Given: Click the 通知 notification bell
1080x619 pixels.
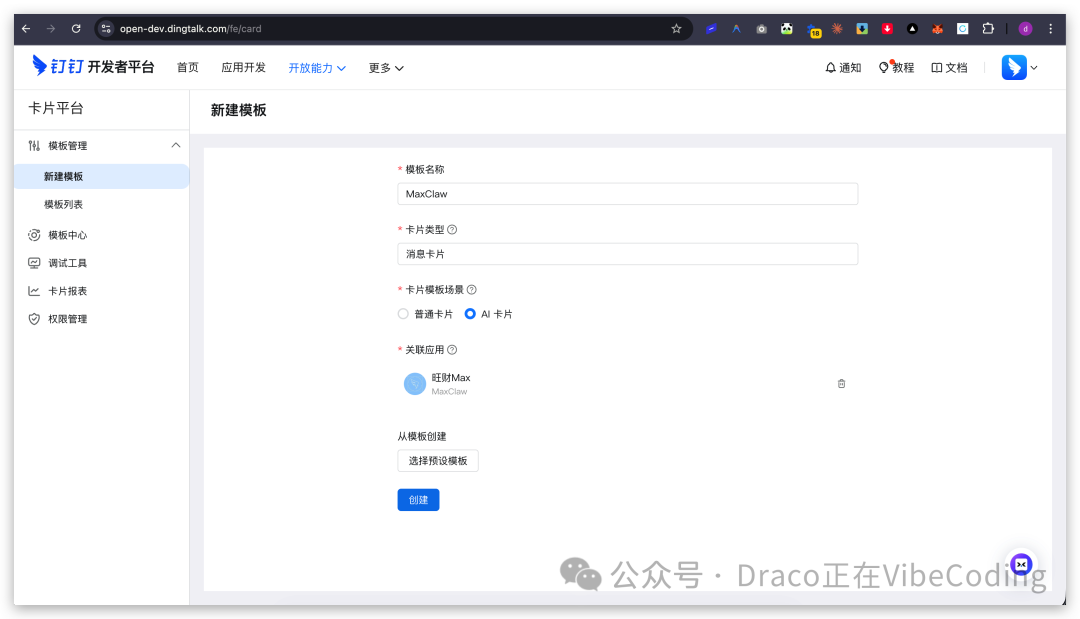Looking at the screenshot, I should 843,67.
